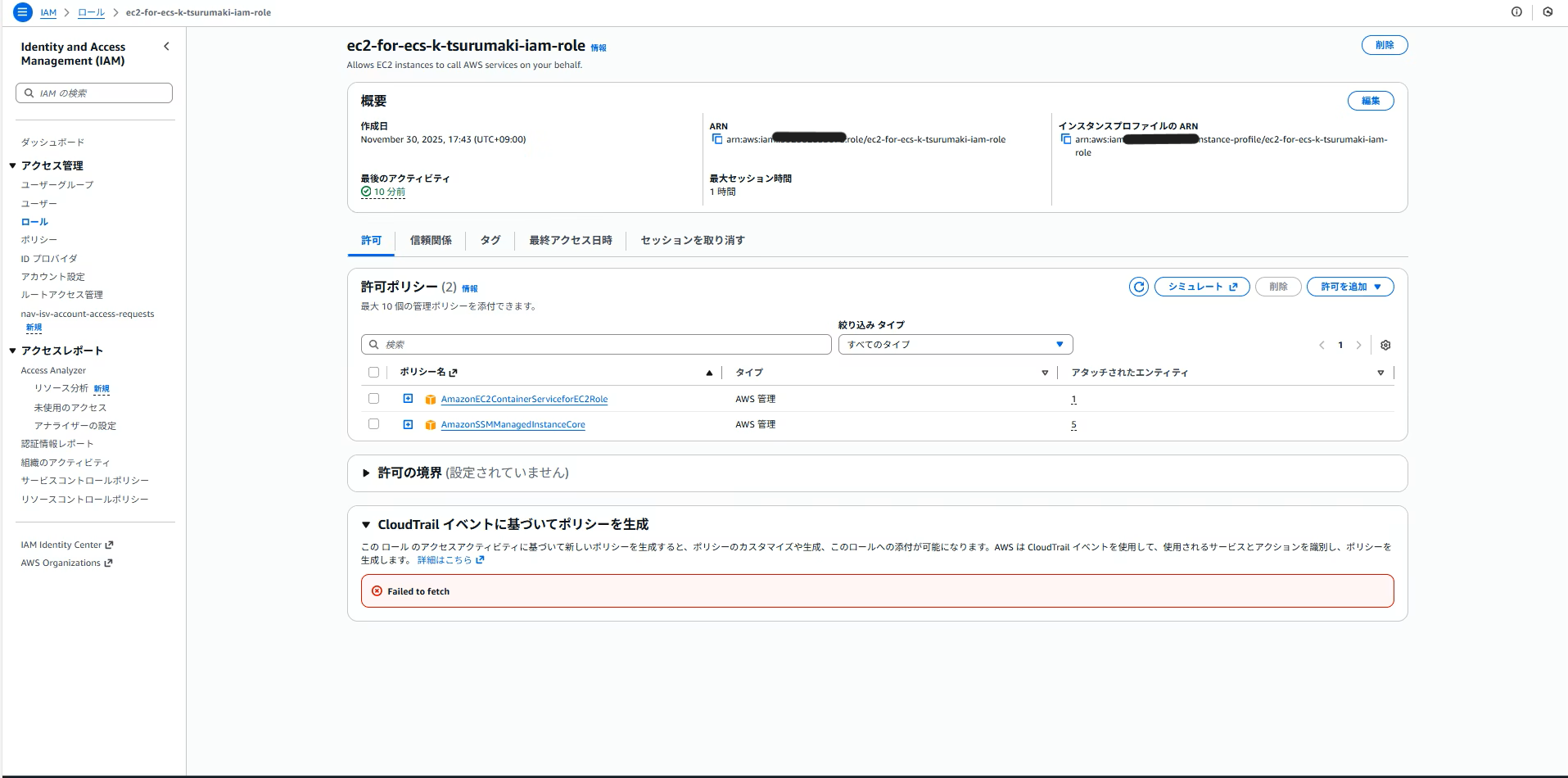Click the external link icon by ポリシー名

tap(453, 373)
